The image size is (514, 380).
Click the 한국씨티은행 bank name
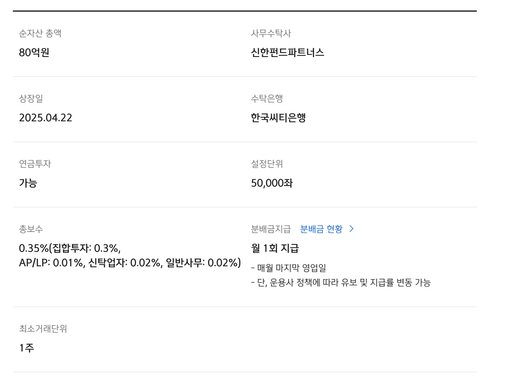click(278, 118)
